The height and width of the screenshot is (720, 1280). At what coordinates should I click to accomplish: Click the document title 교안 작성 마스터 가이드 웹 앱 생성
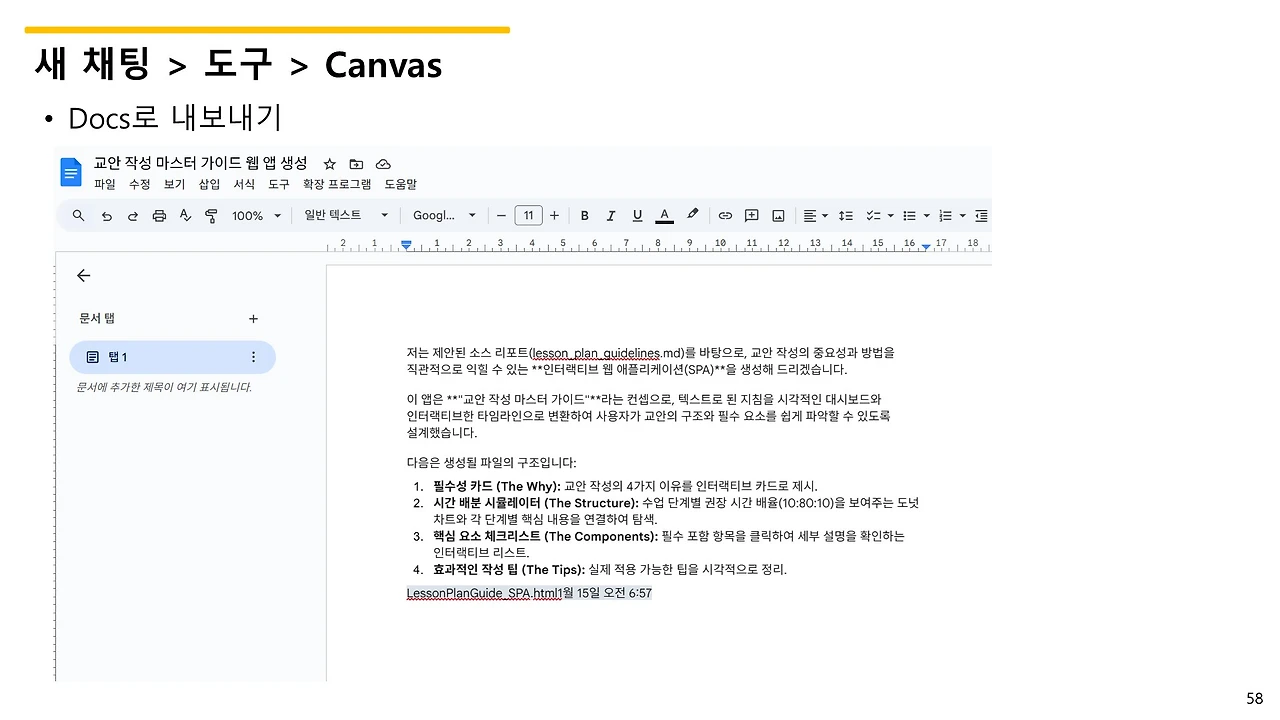200,163
